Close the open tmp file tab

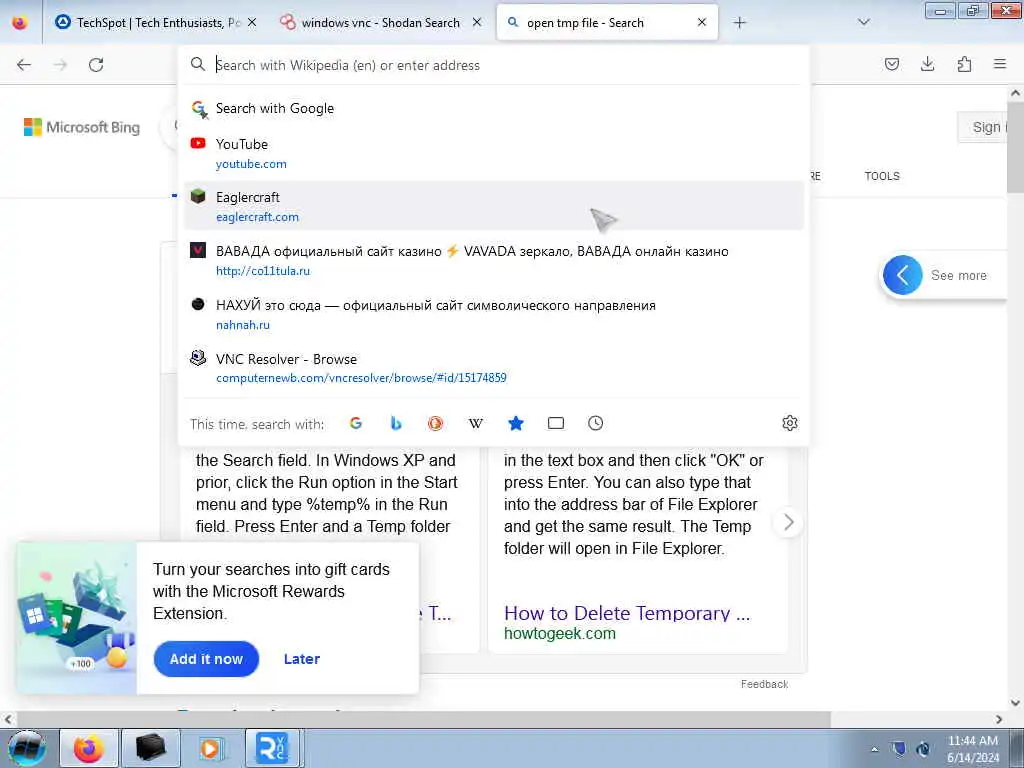coord(702,22)
